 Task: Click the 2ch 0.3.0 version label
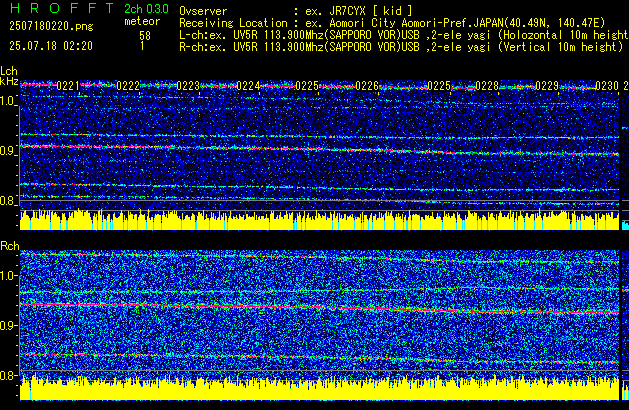(x=146, y=9)
